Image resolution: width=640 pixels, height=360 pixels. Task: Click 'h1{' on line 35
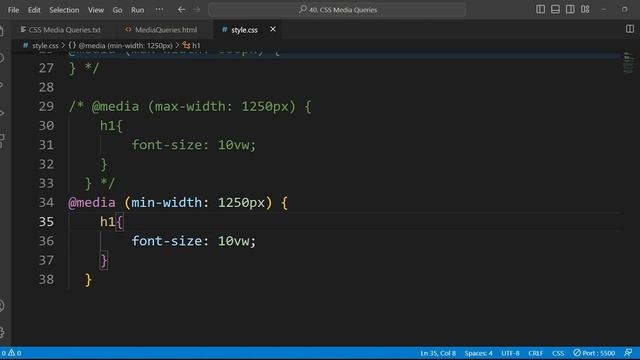(111, 222)
